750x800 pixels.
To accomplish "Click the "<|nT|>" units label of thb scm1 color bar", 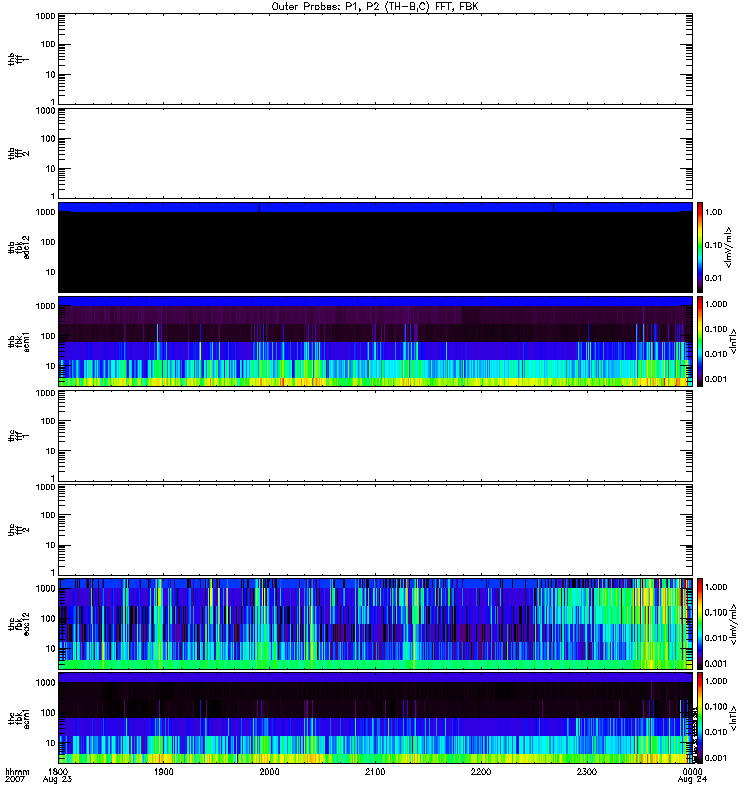I will [733, 341].
